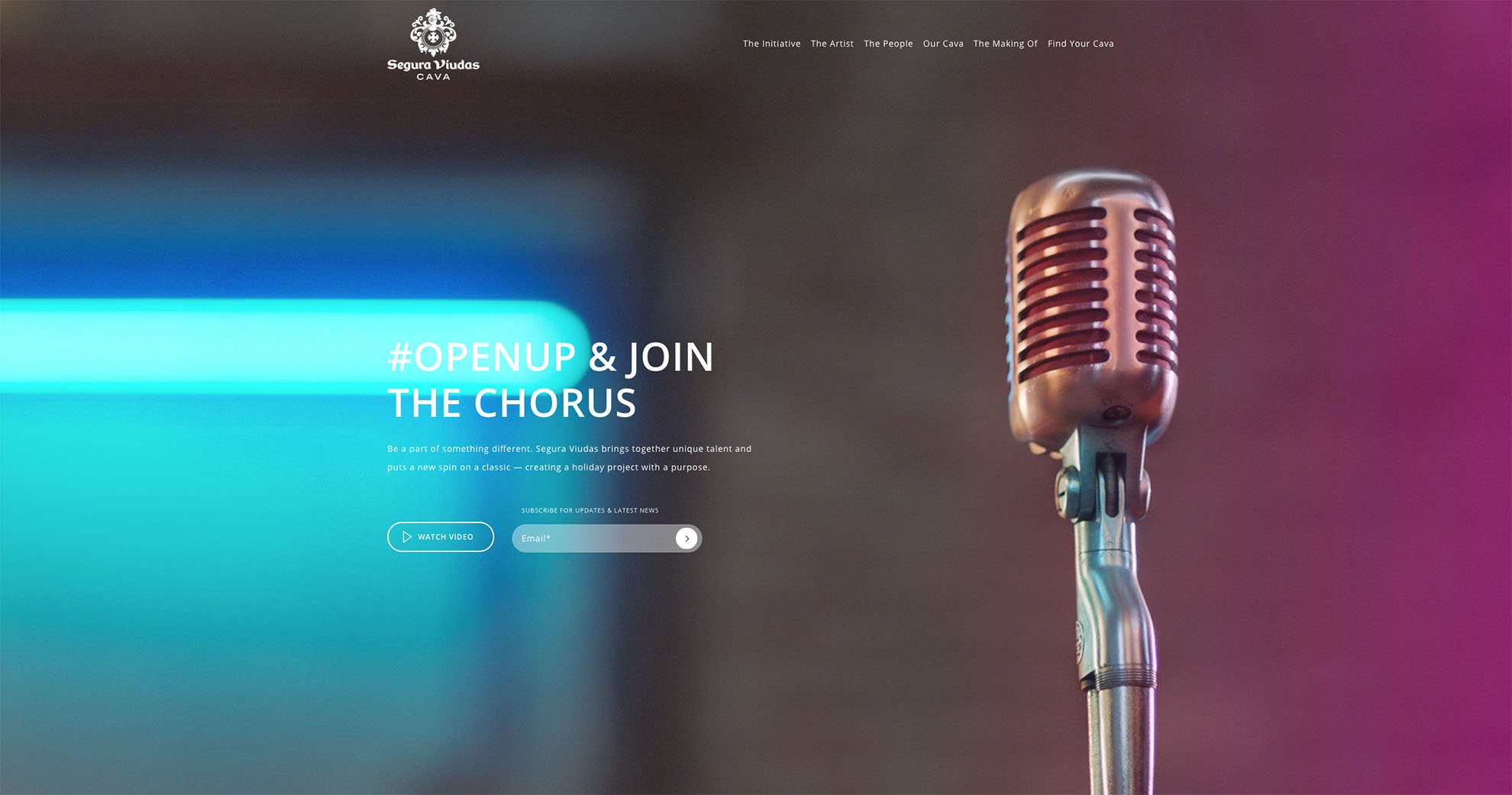Viewport: 1512px width, 795px height.
Task: Open The Initiative menu item
Action: (x=771, y=44)
